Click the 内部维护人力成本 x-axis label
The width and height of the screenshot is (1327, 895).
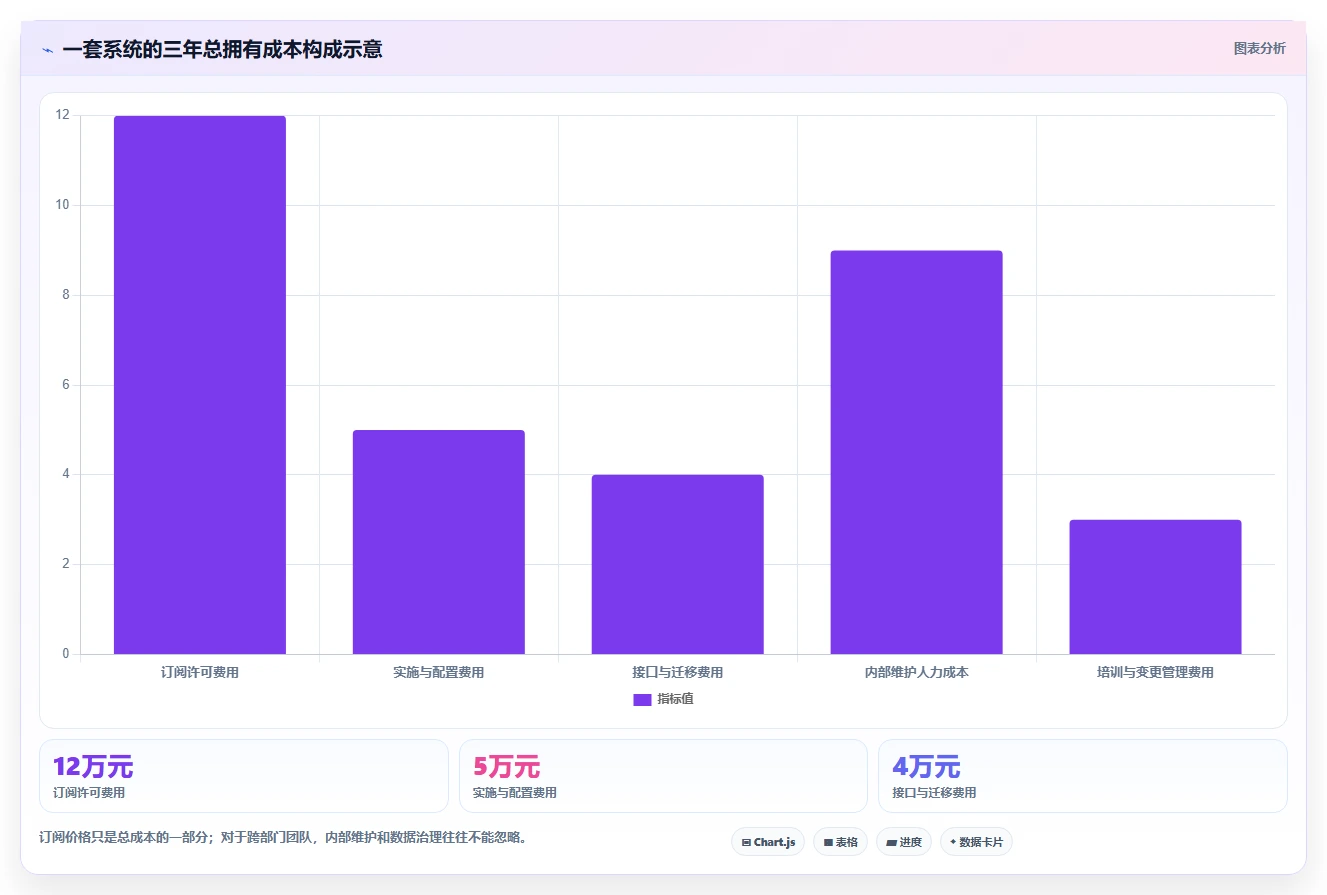coord(916,673)
